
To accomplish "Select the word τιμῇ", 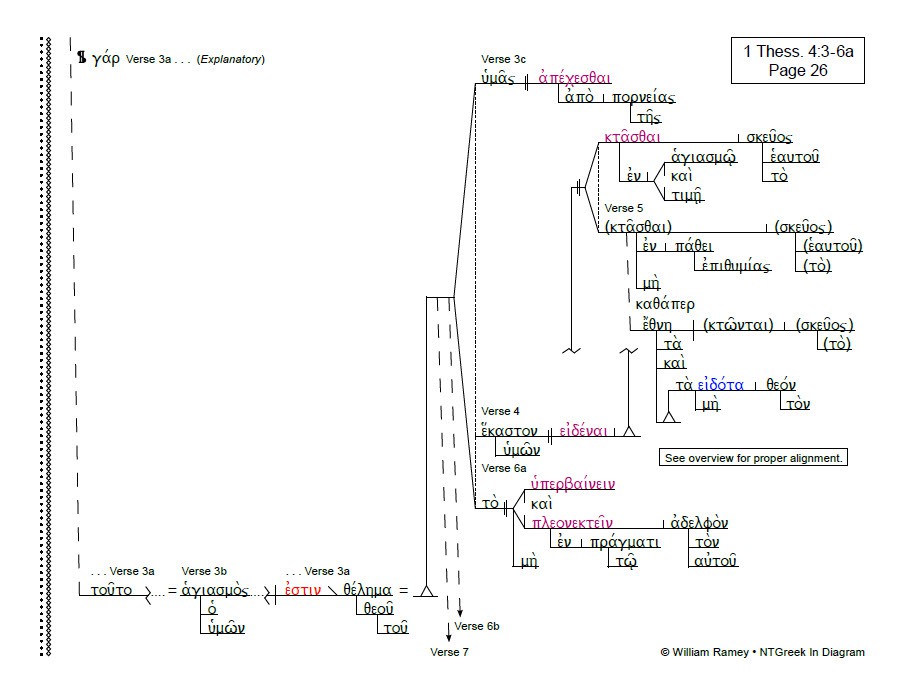I will [688, 195].
